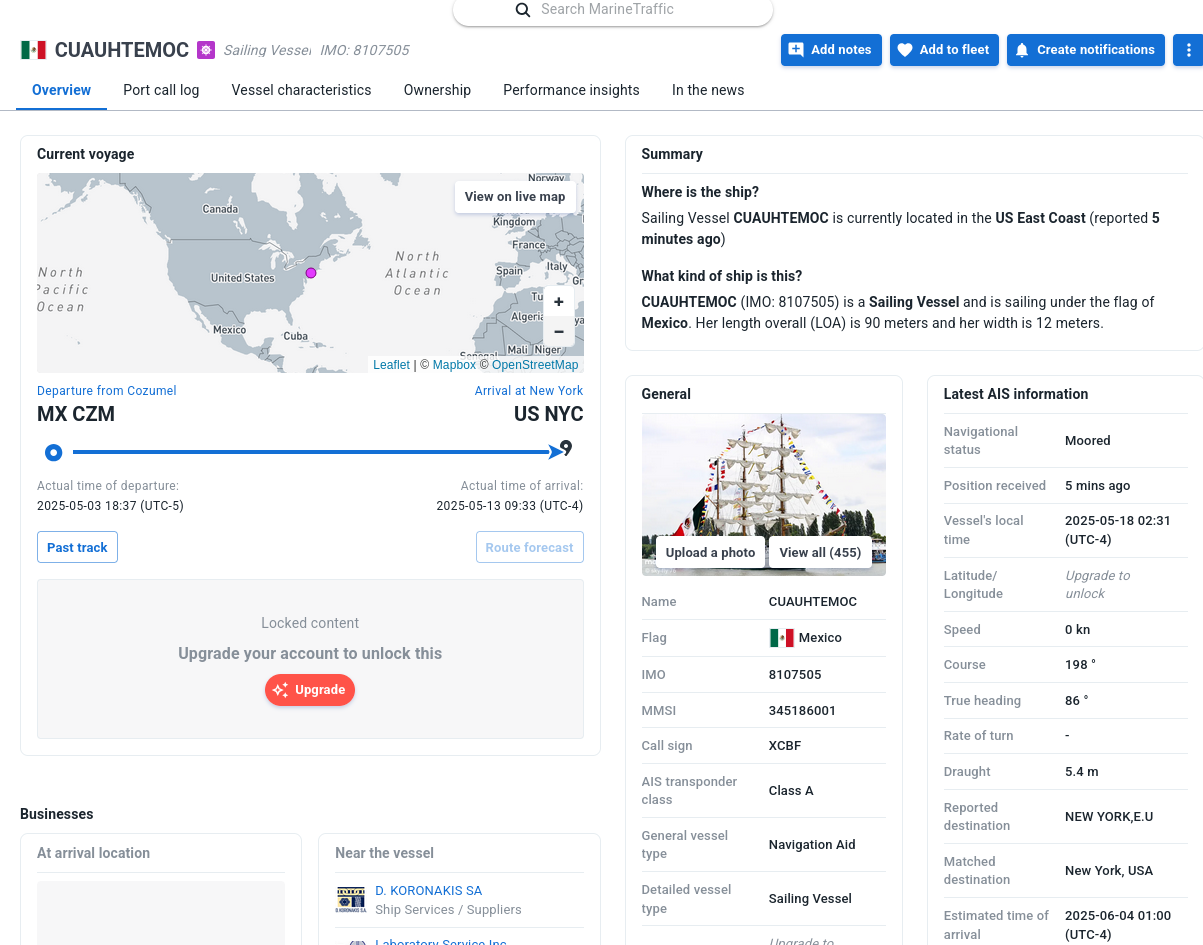Screen dimensions: 1203x945
Task: Upload a photo of the vessel
Action: (710, 553)
